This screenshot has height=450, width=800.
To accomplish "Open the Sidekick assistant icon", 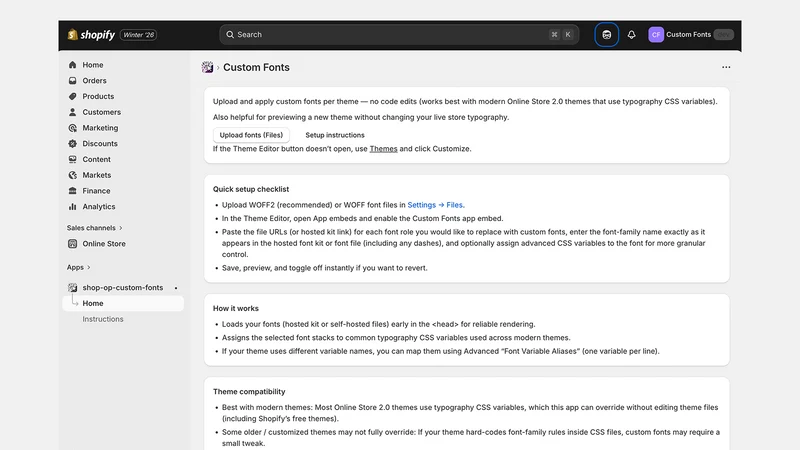I will pos(607,35).
